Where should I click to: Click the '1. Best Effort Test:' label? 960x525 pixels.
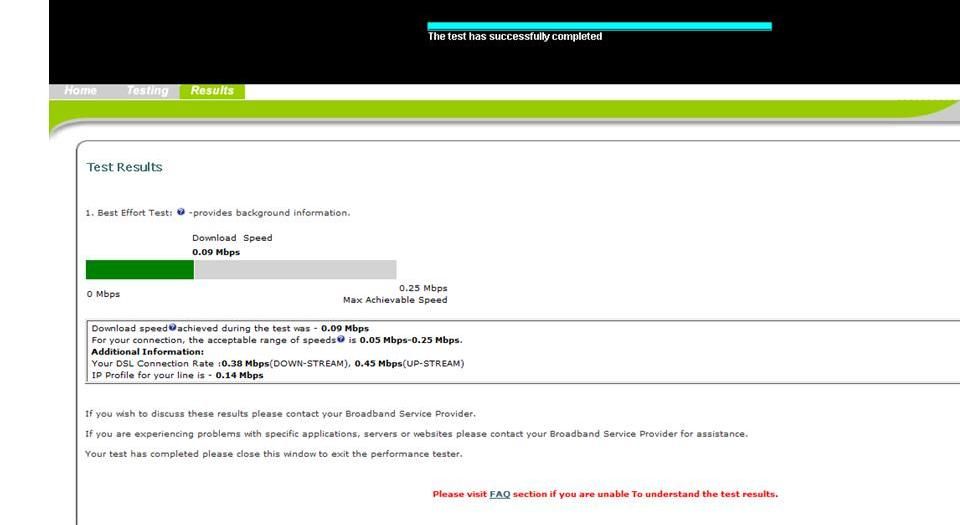129,213
